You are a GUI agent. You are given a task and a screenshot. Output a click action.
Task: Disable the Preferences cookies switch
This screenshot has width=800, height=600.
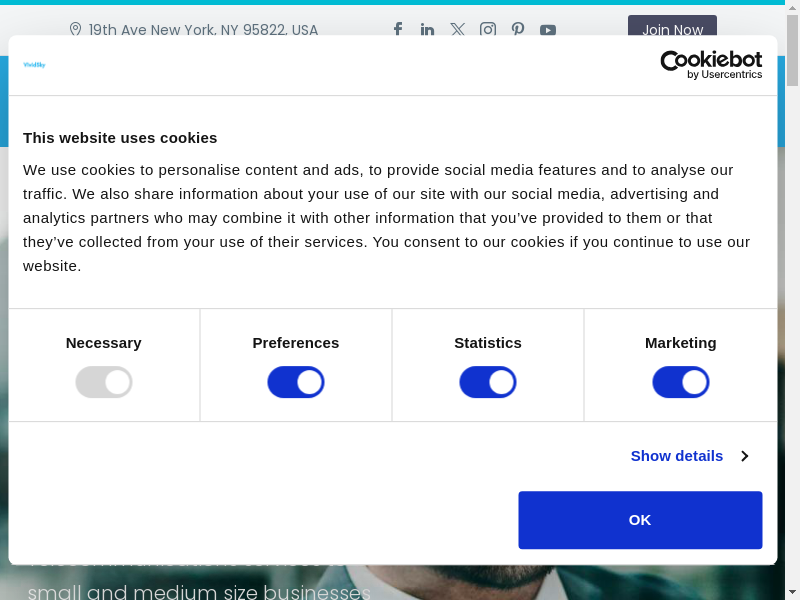point(296,382)
